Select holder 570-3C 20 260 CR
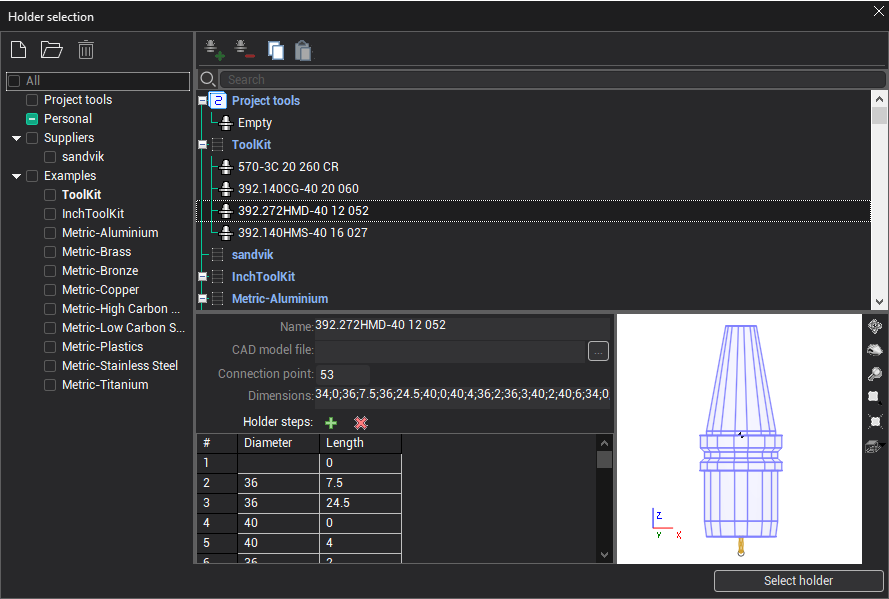Image resolution: width=889 pixels, height=599 pixels. (x=288, y=167)
